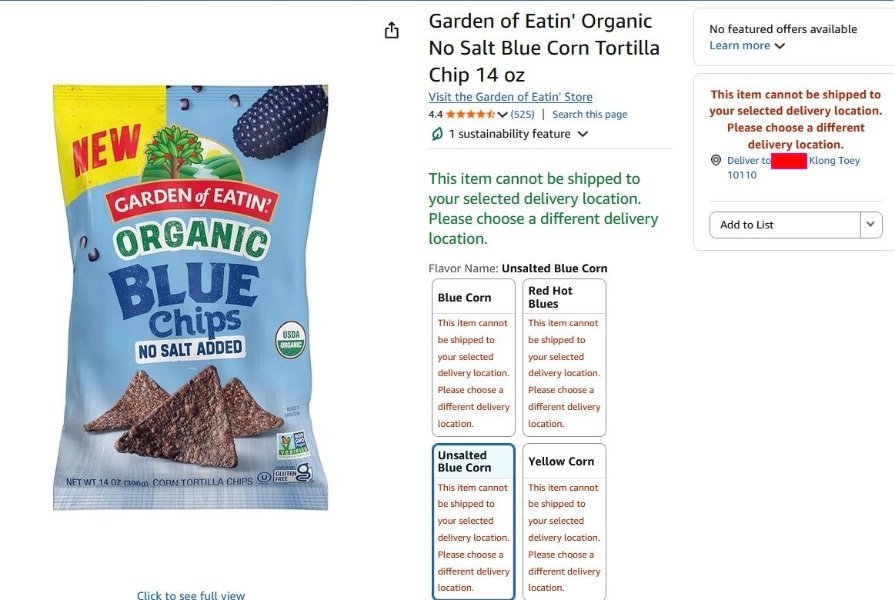
Task: Click the delivery location pin icon
Action: pyautogui.click(x=716, y=160)
